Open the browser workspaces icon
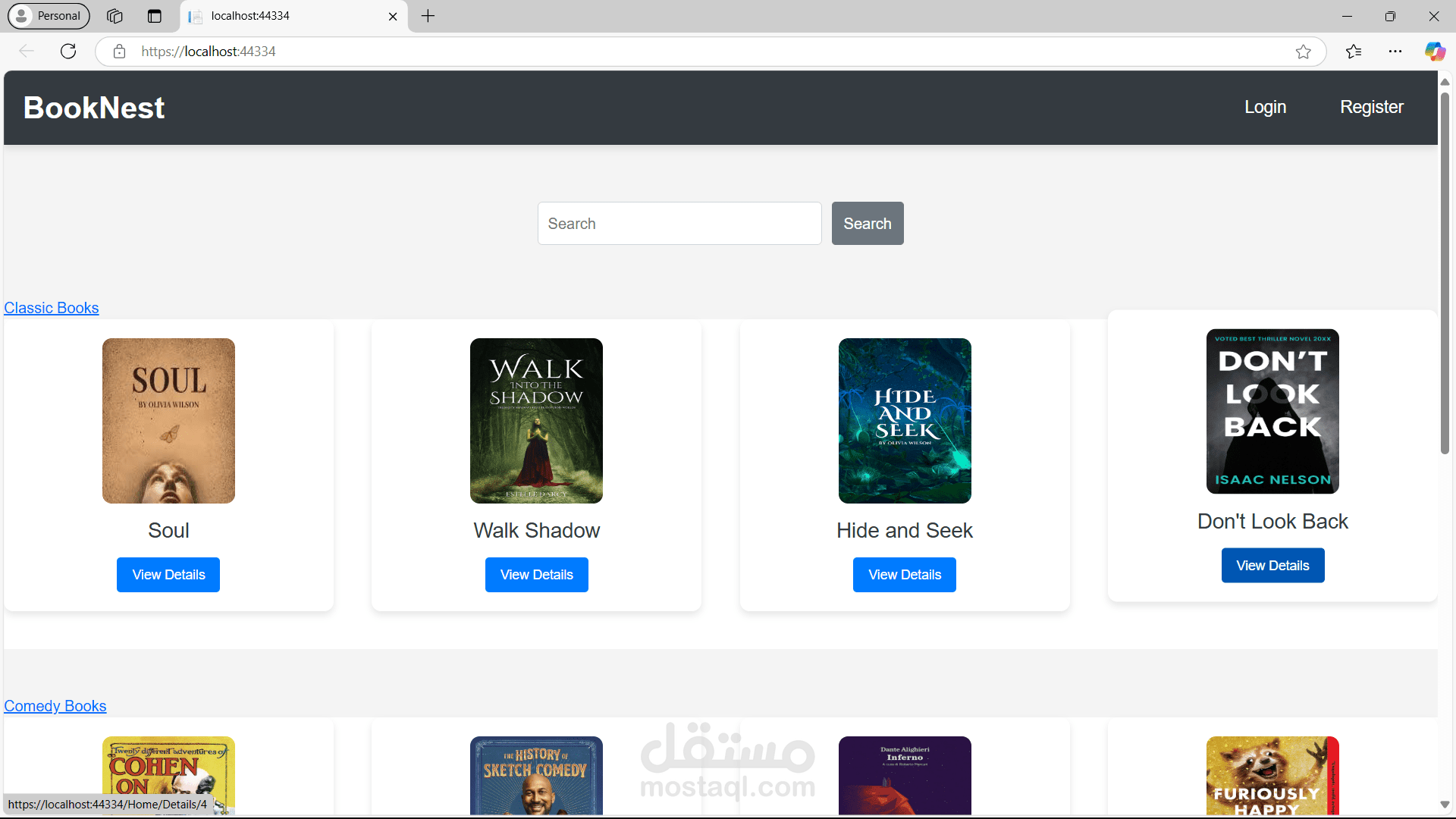Screen dimensions: 1456x819 (x=115, y=16)
